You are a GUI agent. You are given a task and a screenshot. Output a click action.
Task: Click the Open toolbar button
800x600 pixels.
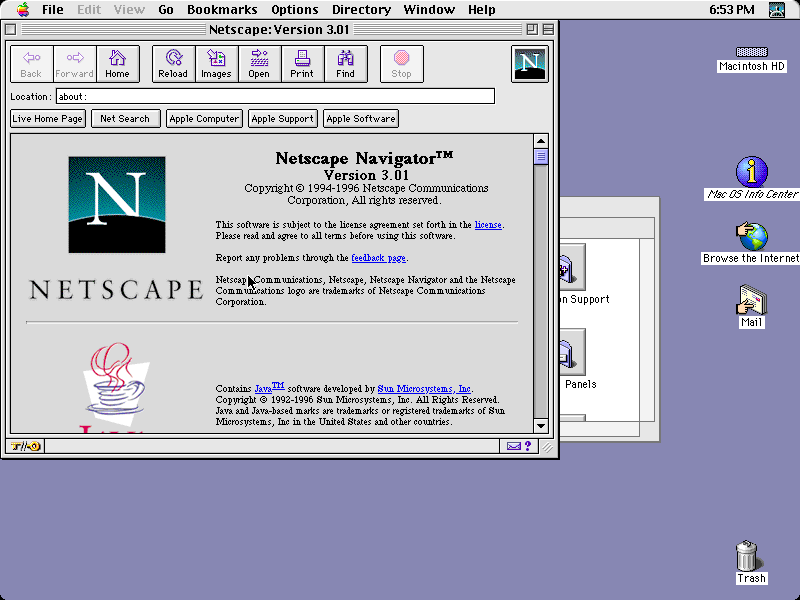[x=259, y=64]
